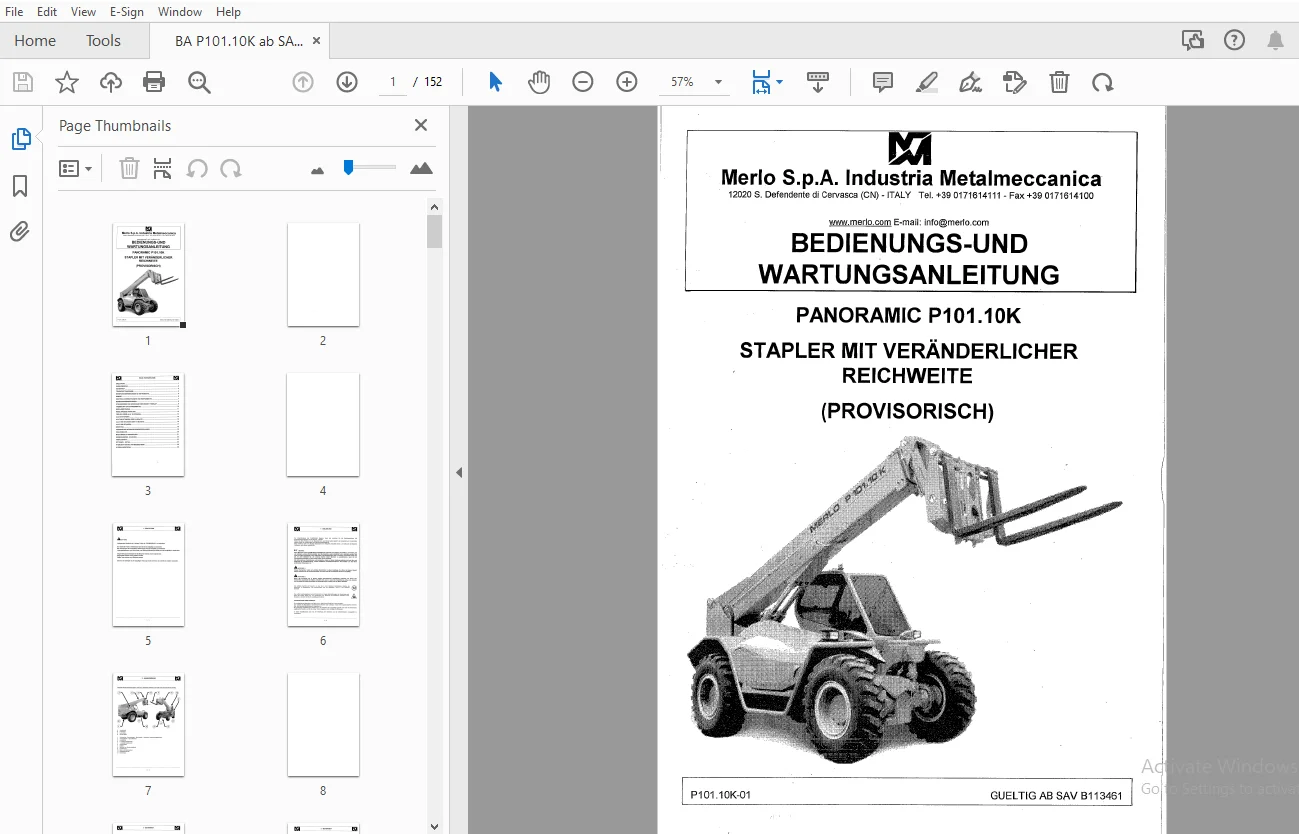Go to the previous page with the up arrow

(x=303, y=82)
